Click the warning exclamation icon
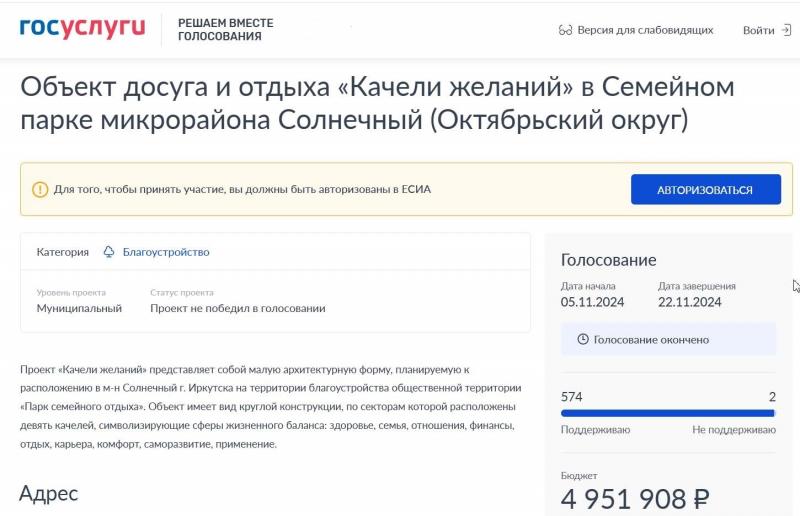The width and height of the screenshot is (800, 516). (40, 189)
